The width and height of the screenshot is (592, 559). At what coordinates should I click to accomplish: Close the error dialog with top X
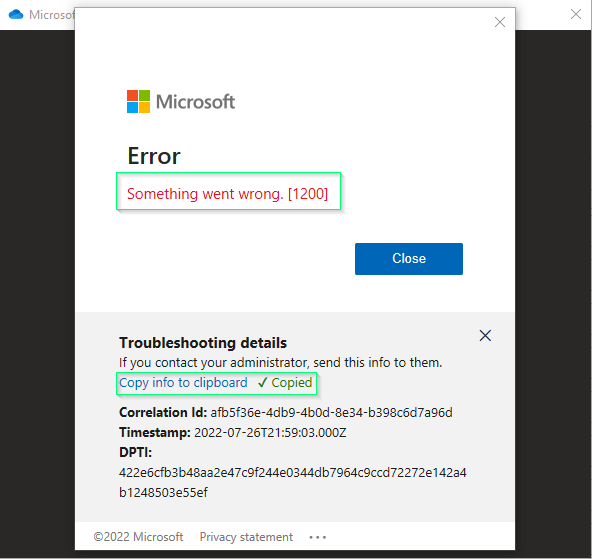[x=500, y=22]
